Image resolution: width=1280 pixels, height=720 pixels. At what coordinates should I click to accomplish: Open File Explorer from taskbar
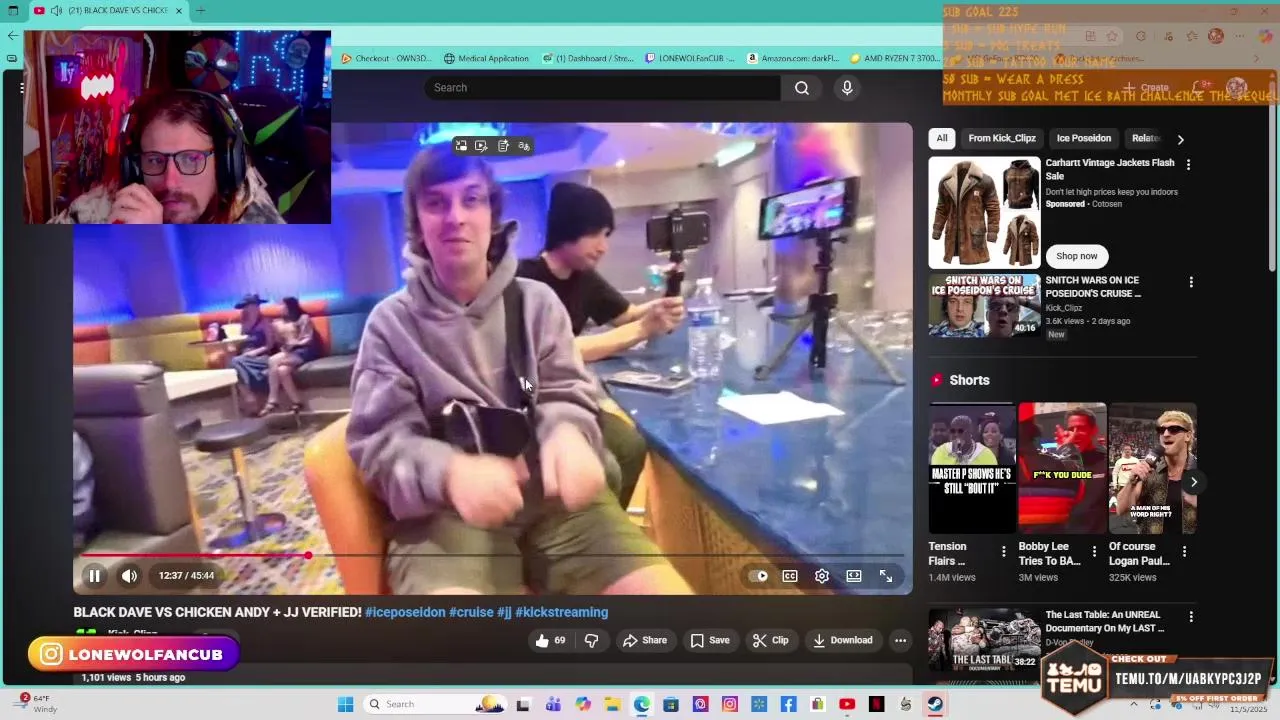pos(612,704)
